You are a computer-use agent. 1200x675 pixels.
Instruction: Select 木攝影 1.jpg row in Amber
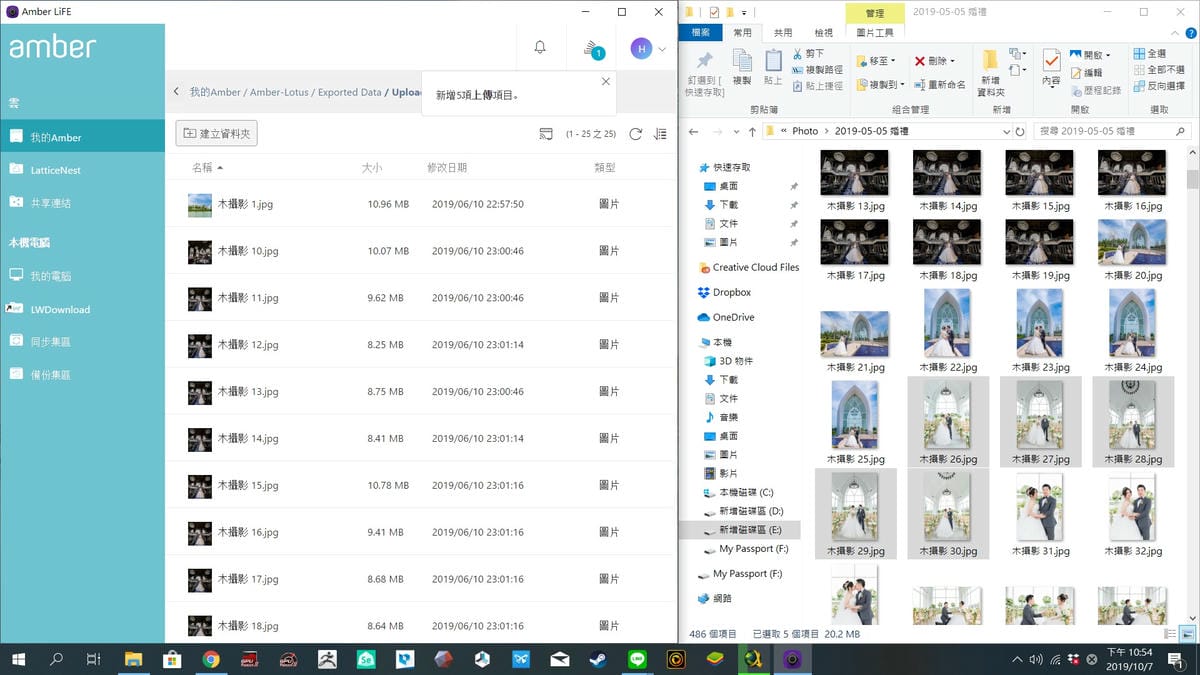coord(421,204)
